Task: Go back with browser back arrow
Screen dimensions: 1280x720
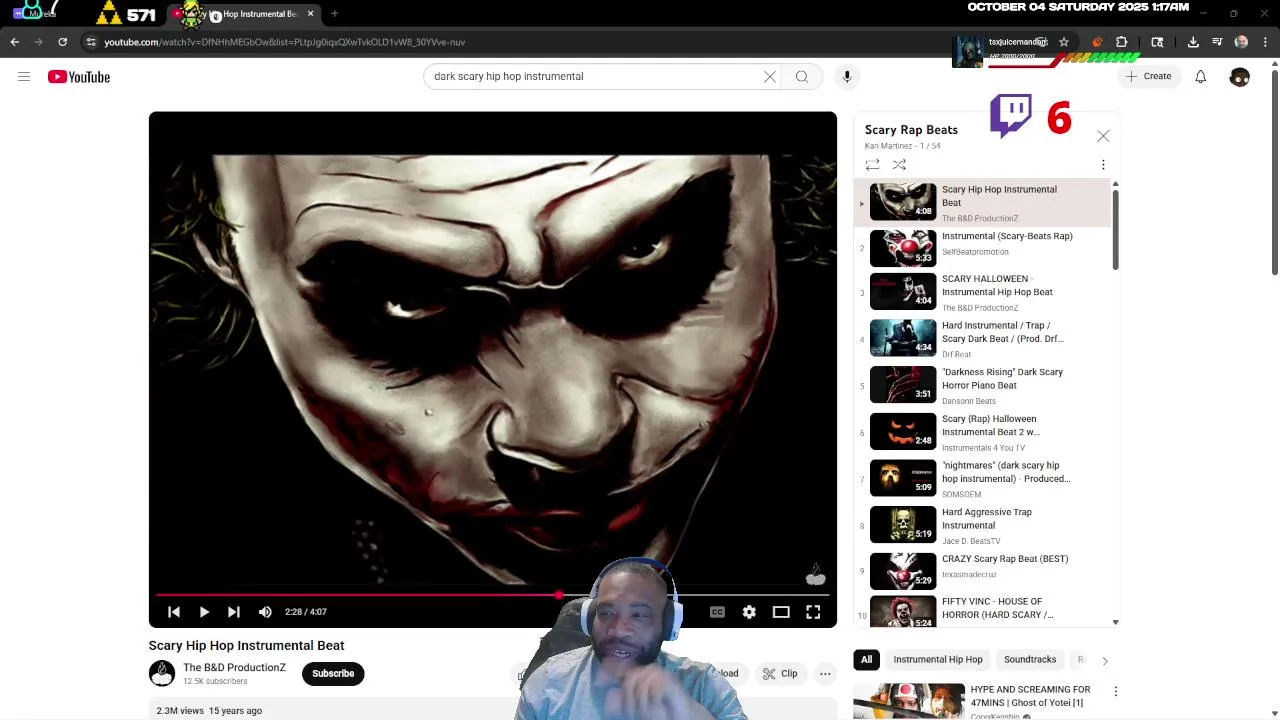Action: [14, 42]
